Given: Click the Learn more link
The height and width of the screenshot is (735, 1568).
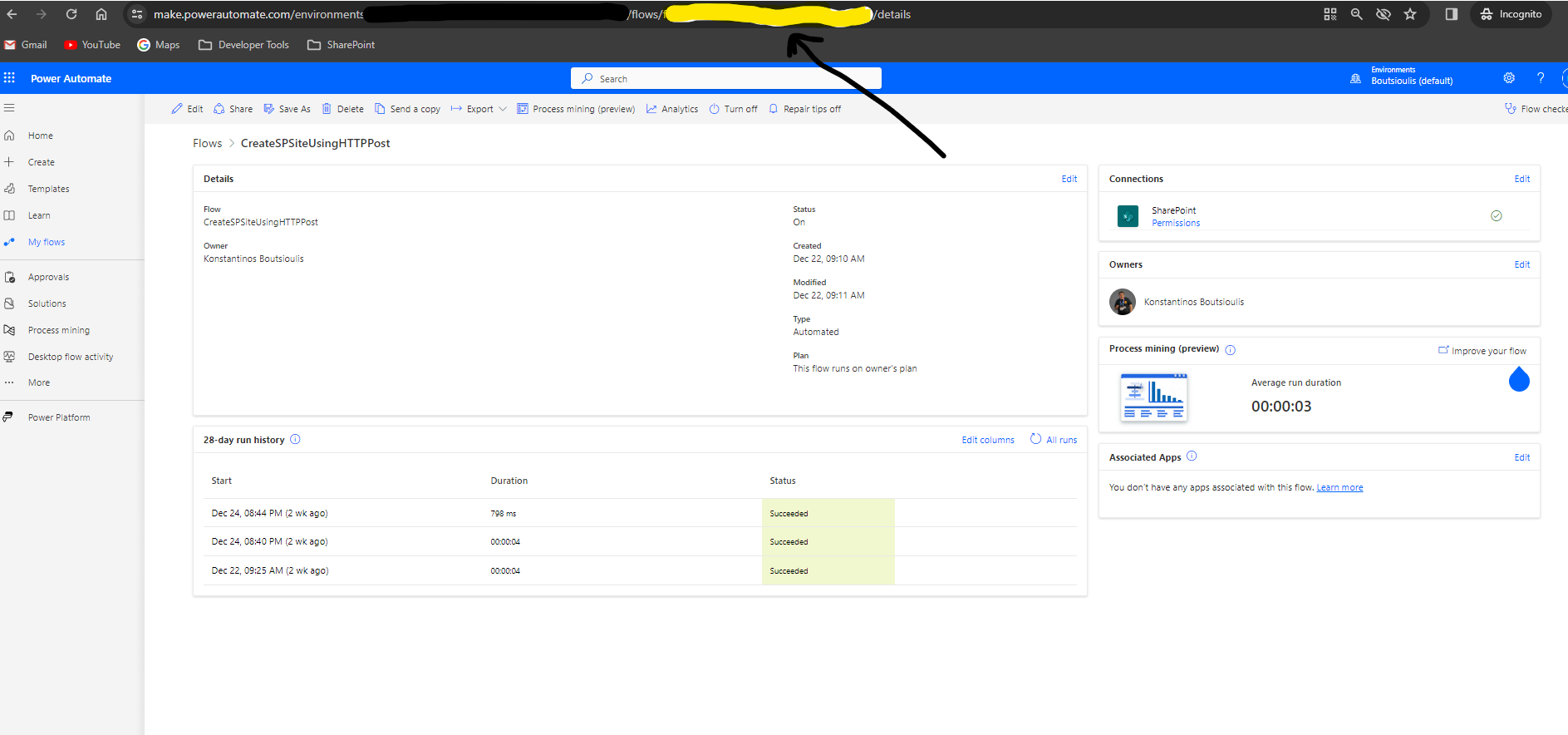Looking at the screenshot, I should 1339,487.
